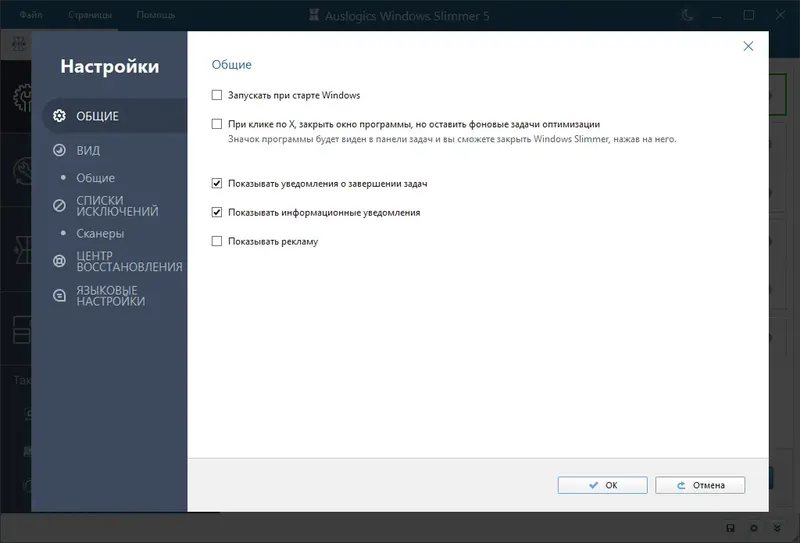The height and width of the screenshot is (543, 800).
Task: Uncheck Показывать уведомления о завершении задач
Action: [217, 183]
